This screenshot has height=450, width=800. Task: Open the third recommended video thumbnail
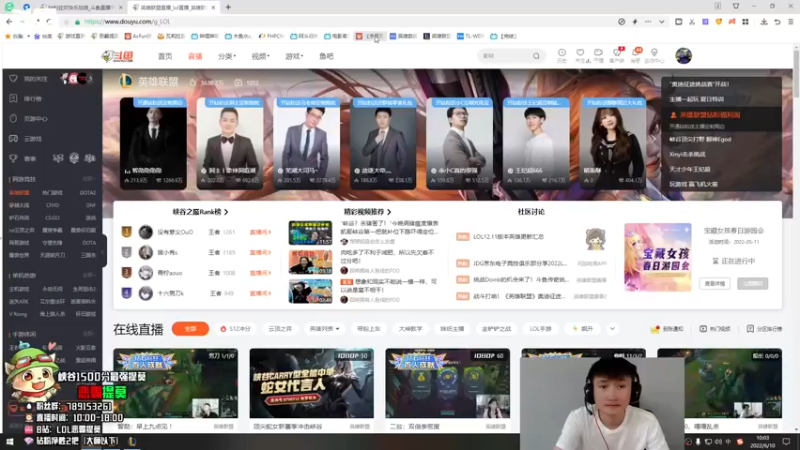[310, 291]
